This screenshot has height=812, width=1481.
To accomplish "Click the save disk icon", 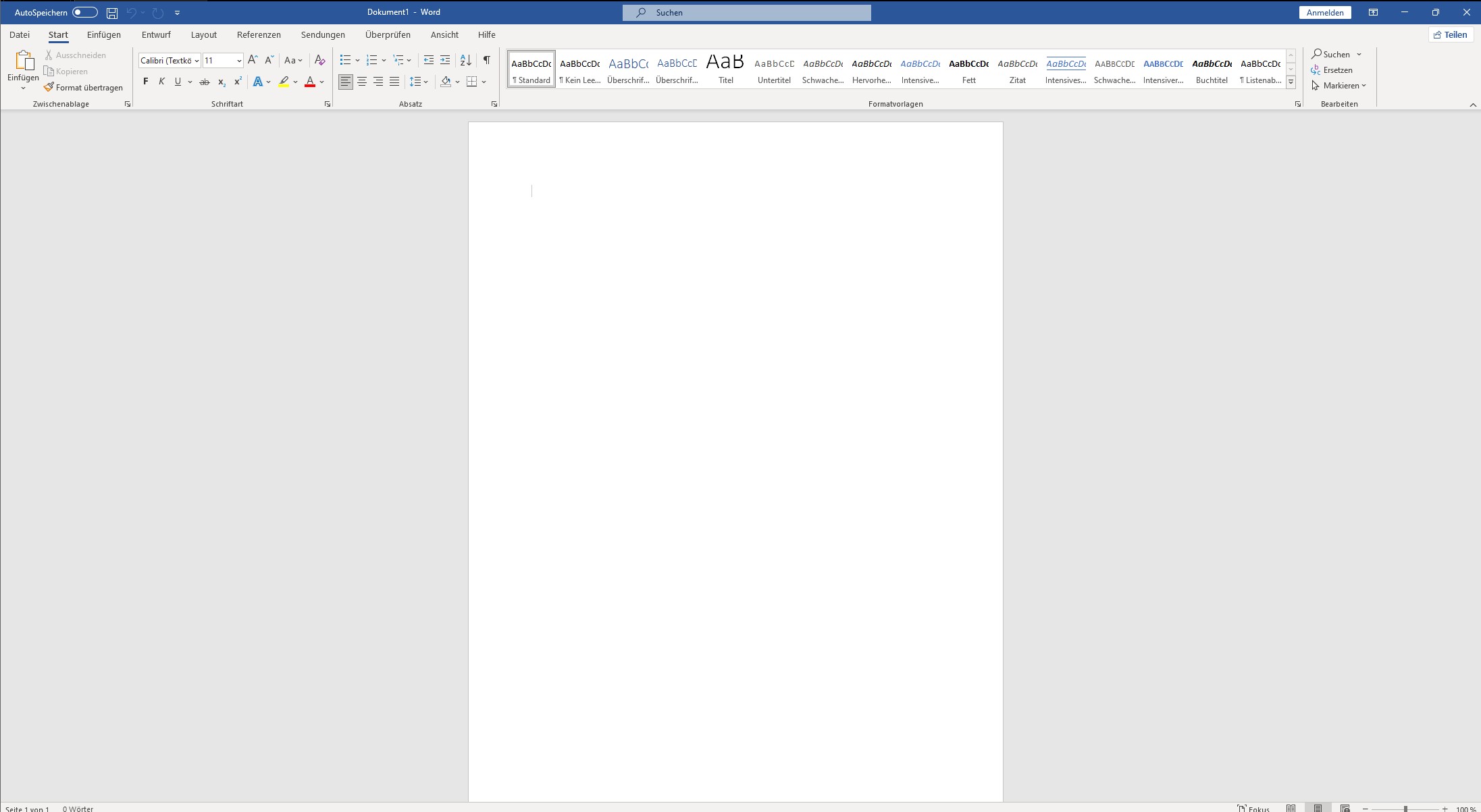I will coord(112,13).
